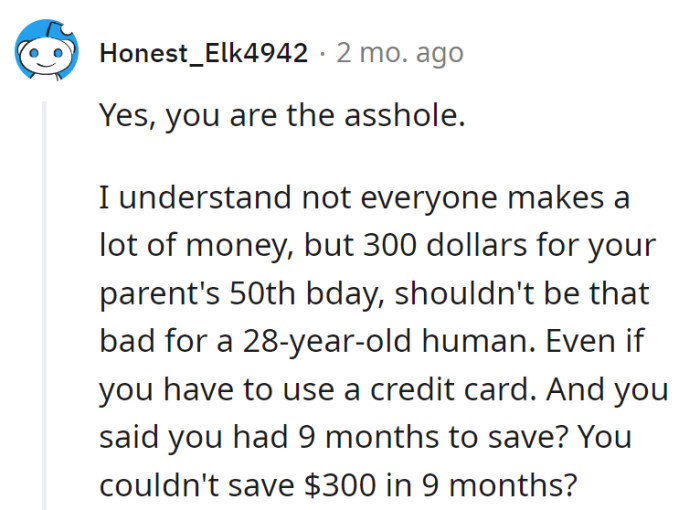This screenshot has height=510, width=700.
Task: Click the '300 dollars' text in the comment
Action: [x=445, y=245]
